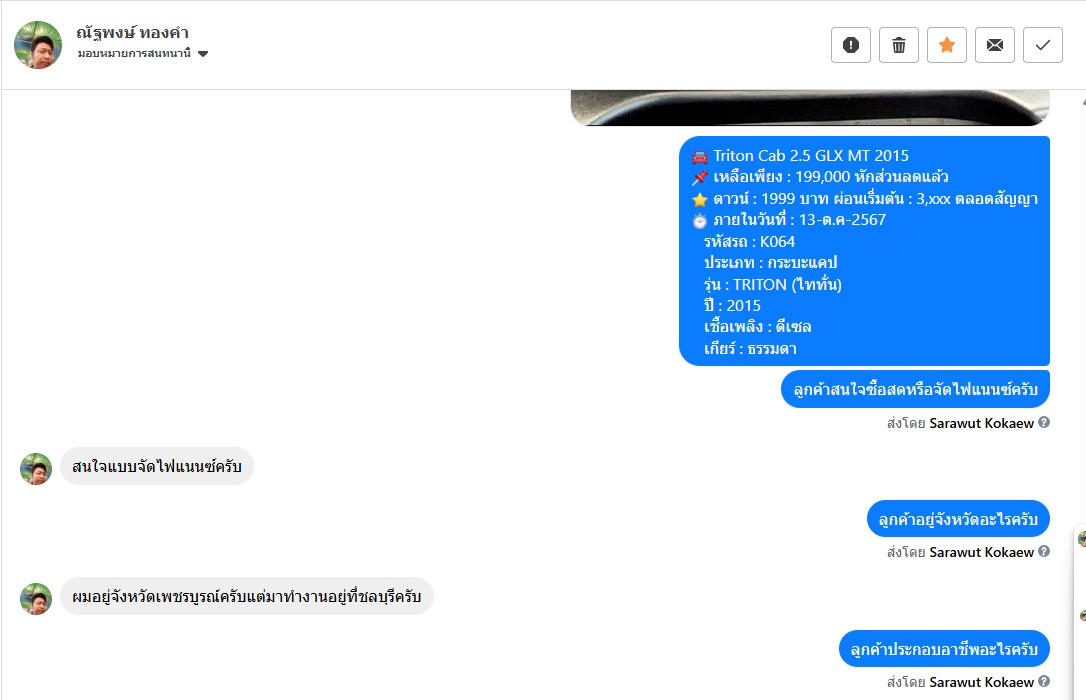Open the assign conversation dropdown arrow
Screen dimensions: 1086x700
[203, 53]
